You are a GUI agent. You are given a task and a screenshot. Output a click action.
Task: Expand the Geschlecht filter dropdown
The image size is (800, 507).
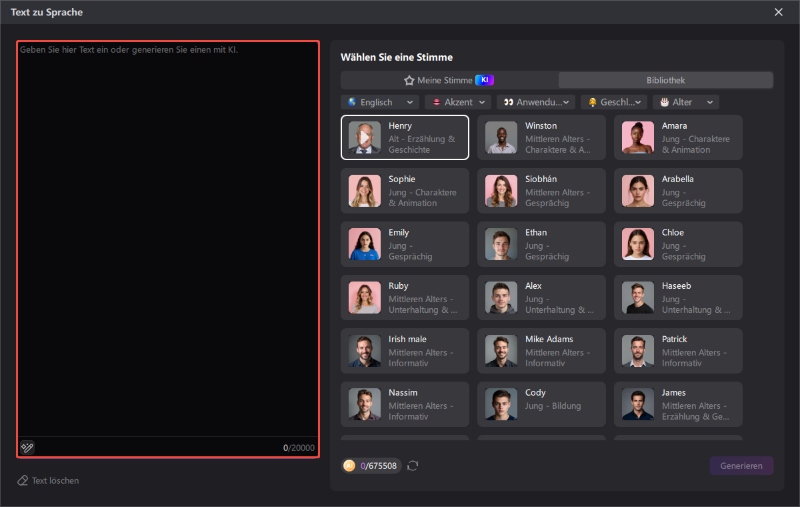pos(614,102)
